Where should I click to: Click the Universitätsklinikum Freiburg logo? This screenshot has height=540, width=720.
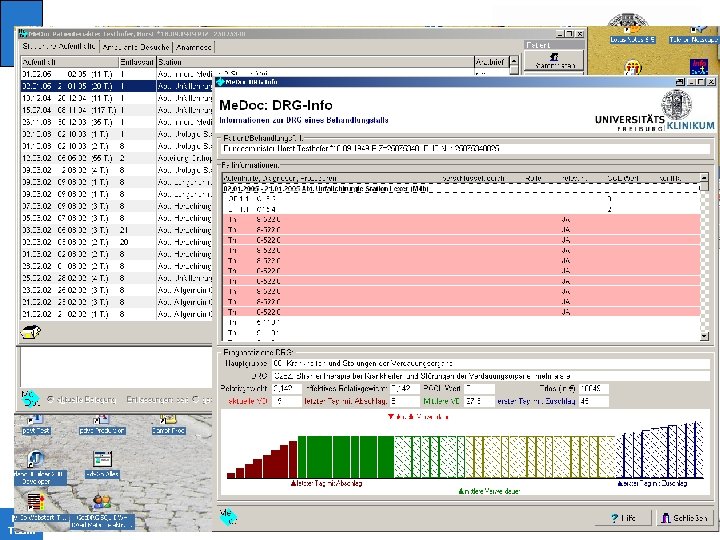click(x=655, y=111)
